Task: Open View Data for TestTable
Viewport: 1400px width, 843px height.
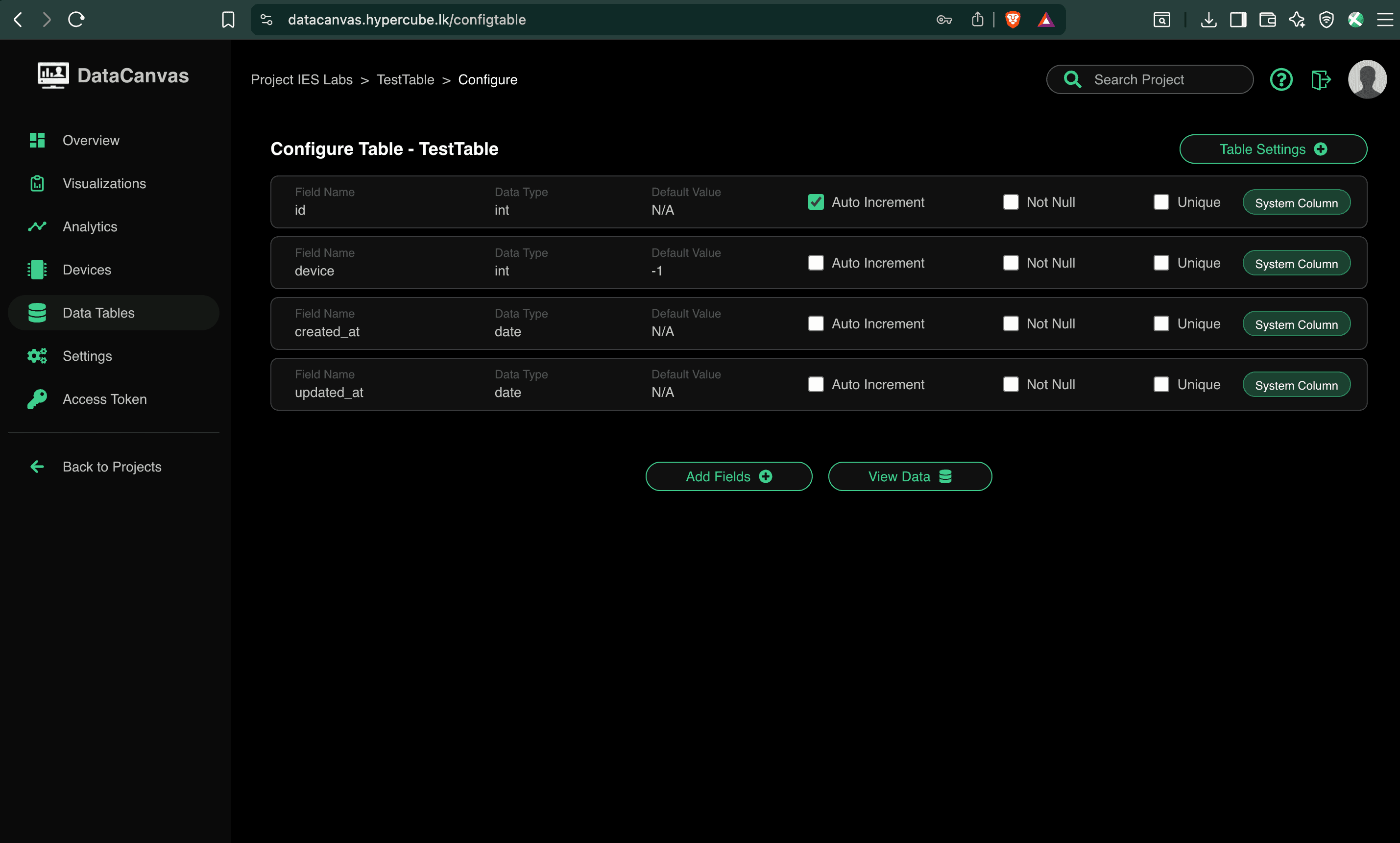Action: tap(910, 476)
